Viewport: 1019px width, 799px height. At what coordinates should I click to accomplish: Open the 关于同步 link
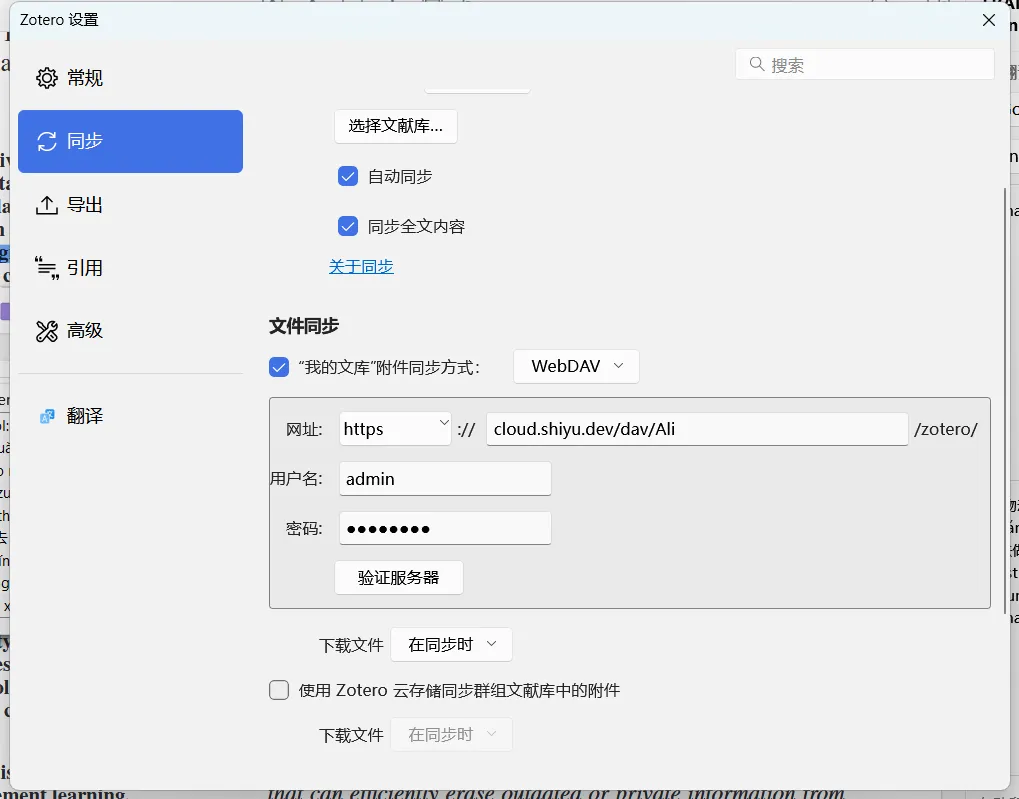[x=361, y=267]
